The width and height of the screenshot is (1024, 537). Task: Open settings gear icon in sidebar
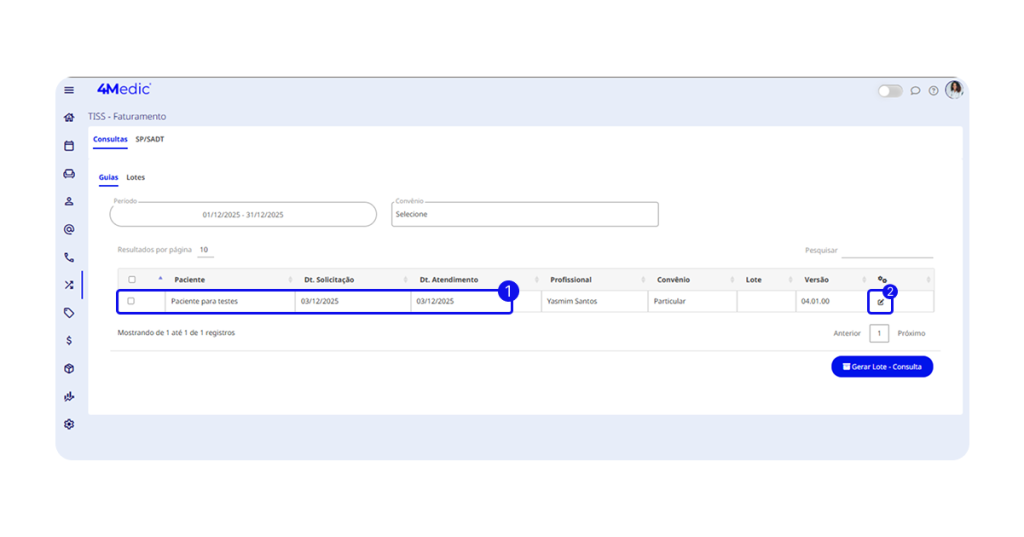[69, 424]
